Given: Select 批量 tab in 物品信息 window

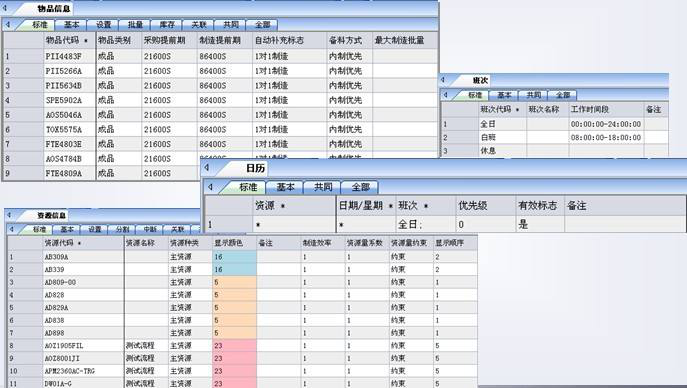Looking at the screenshot, I should [135, 25].
